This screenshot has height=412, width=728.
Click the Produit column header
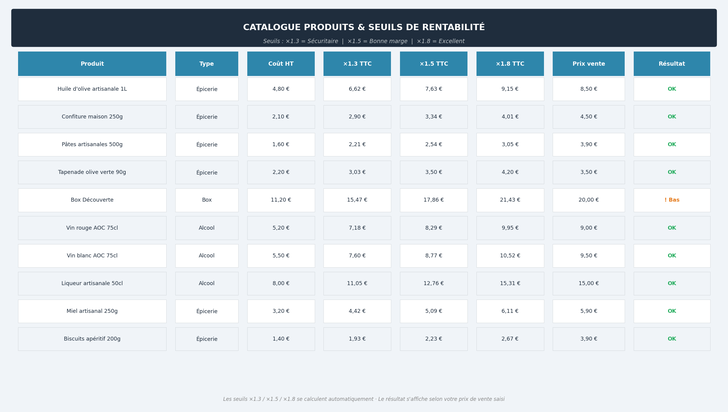tap(92, 64)
